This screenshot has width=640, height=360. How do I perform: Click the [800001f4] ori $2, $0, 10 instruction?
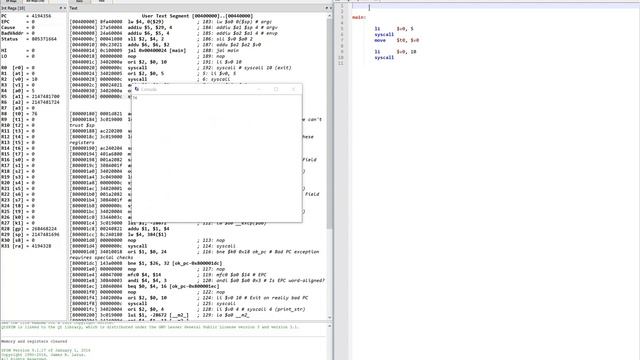(x=189, y=298)
